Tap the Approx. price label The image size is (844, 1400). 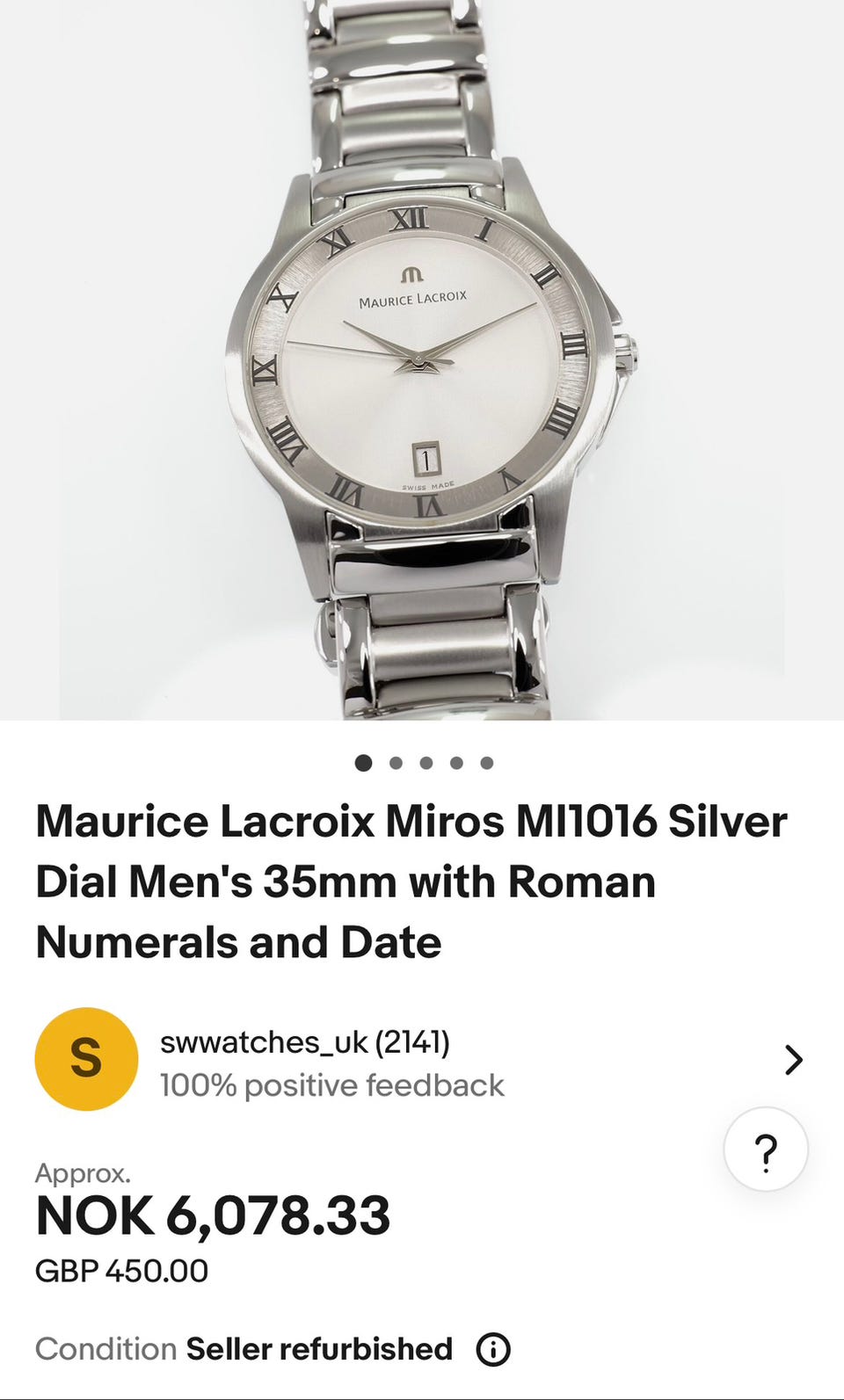[83, 1174]
